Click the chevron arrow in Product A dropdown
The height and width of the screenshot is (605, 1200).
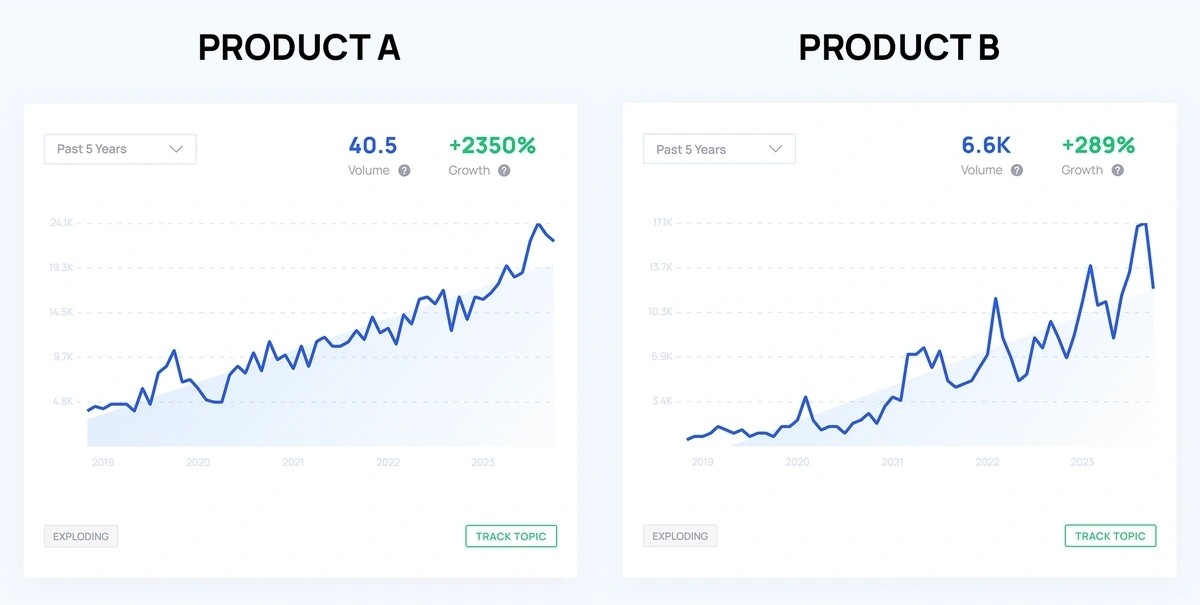tap(177, 149)
